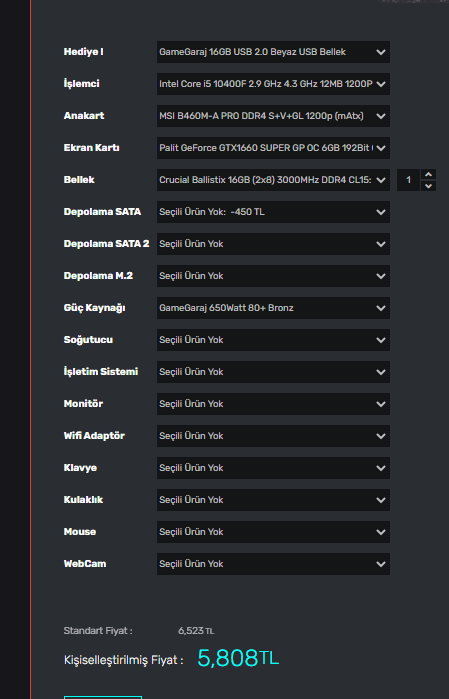The height and width of the screenshot is (699, 449).
Task: Increase Bellek quantity with up arrow
Action: (x=428, y=174)
